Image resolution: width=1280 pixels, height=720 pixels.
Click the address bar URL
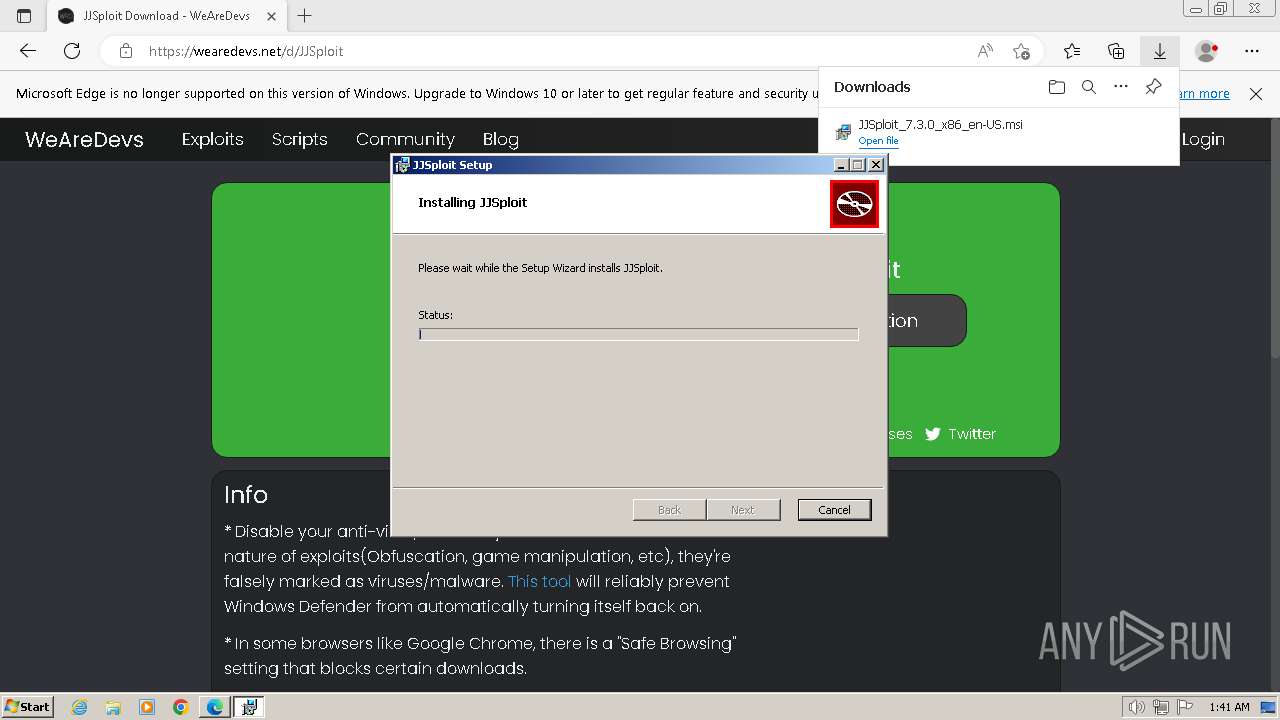coord(246,51)
